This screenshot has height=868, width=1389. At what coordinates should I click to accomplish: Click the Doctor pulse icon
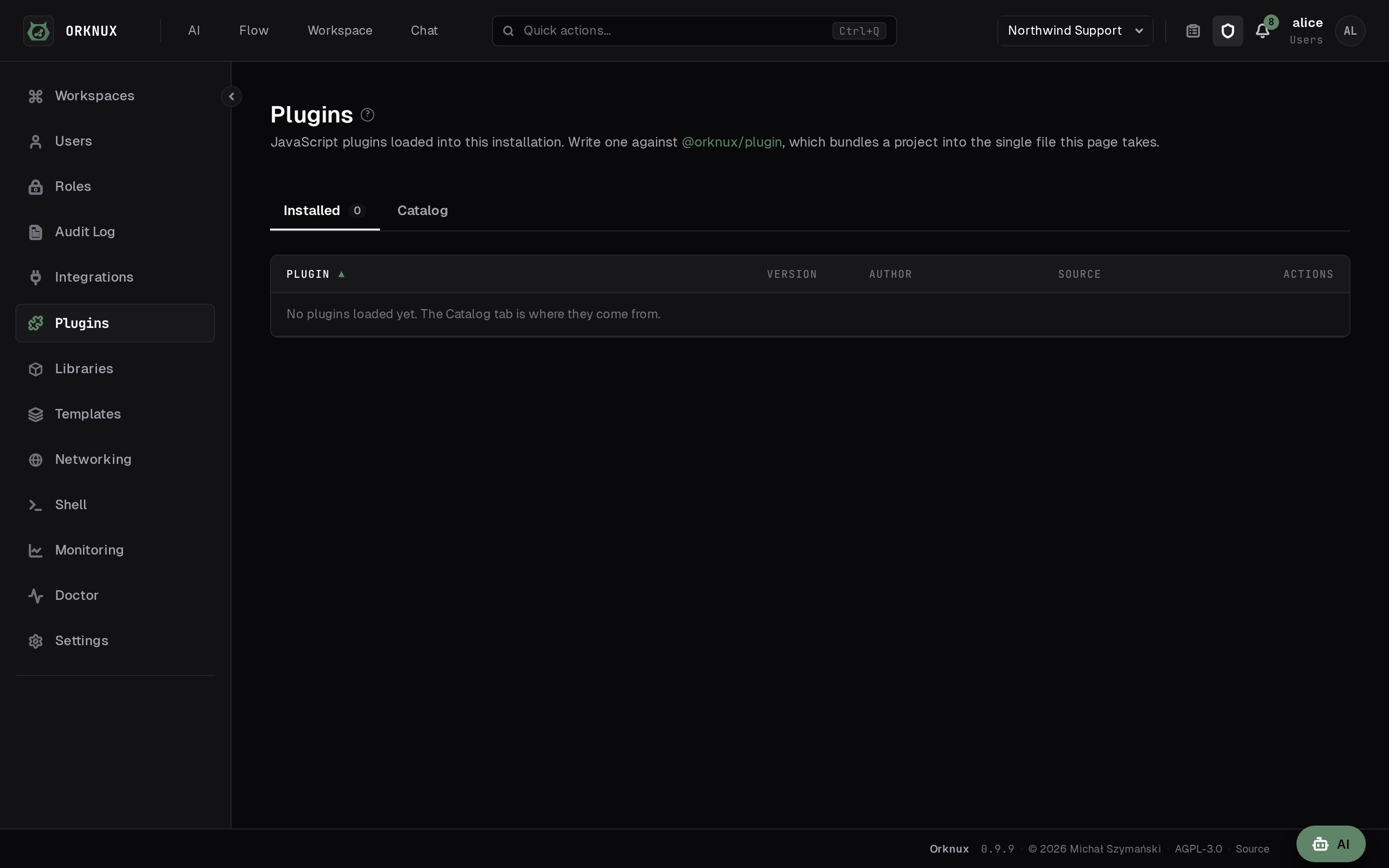(36, 596)
